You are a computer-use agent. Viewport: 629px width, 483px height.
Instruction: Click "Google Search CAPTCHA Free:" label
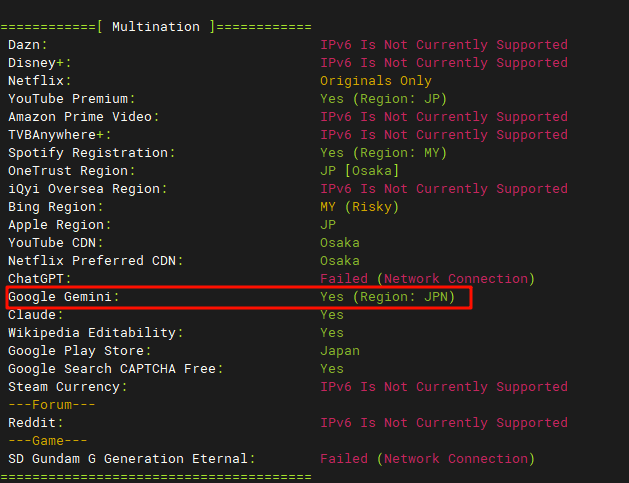point(116,369)
